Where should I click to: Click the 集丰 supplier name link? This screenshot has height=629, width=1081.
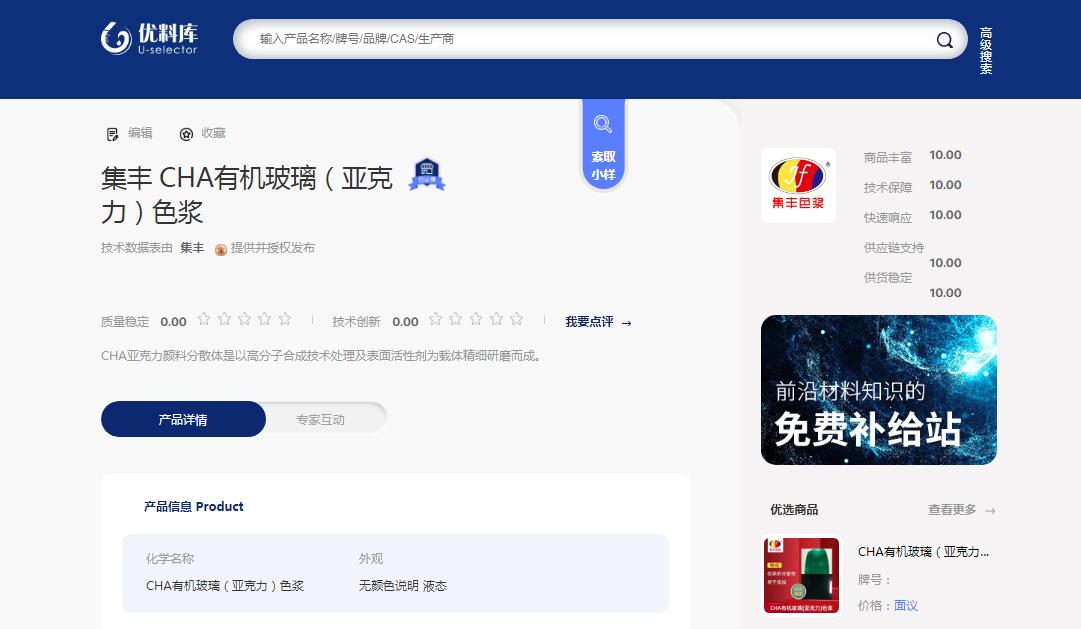tap(192, 248)
